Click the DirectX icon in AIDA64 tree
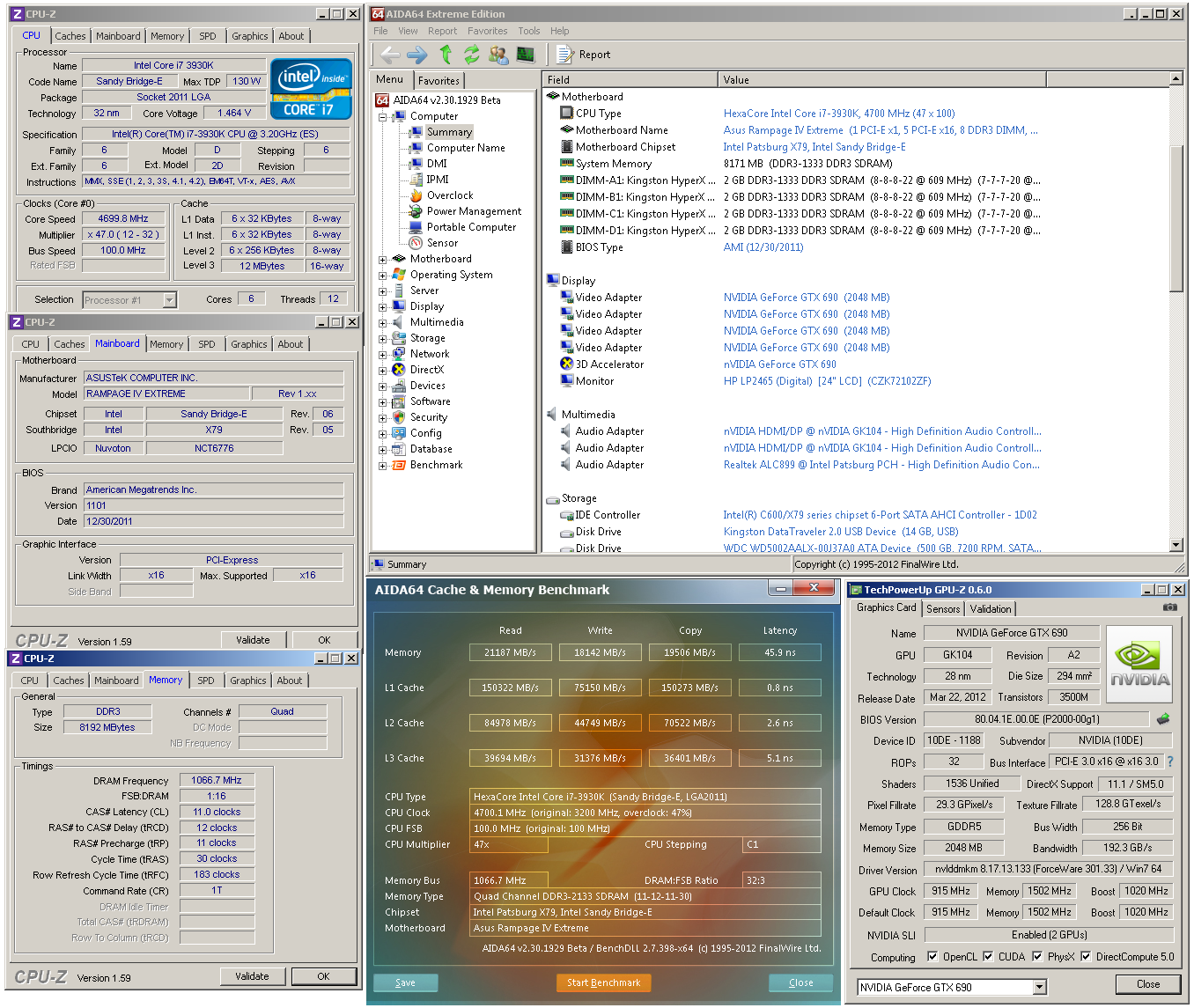1194x1008 pixels. pyautogui.click(x=399, y=370)
